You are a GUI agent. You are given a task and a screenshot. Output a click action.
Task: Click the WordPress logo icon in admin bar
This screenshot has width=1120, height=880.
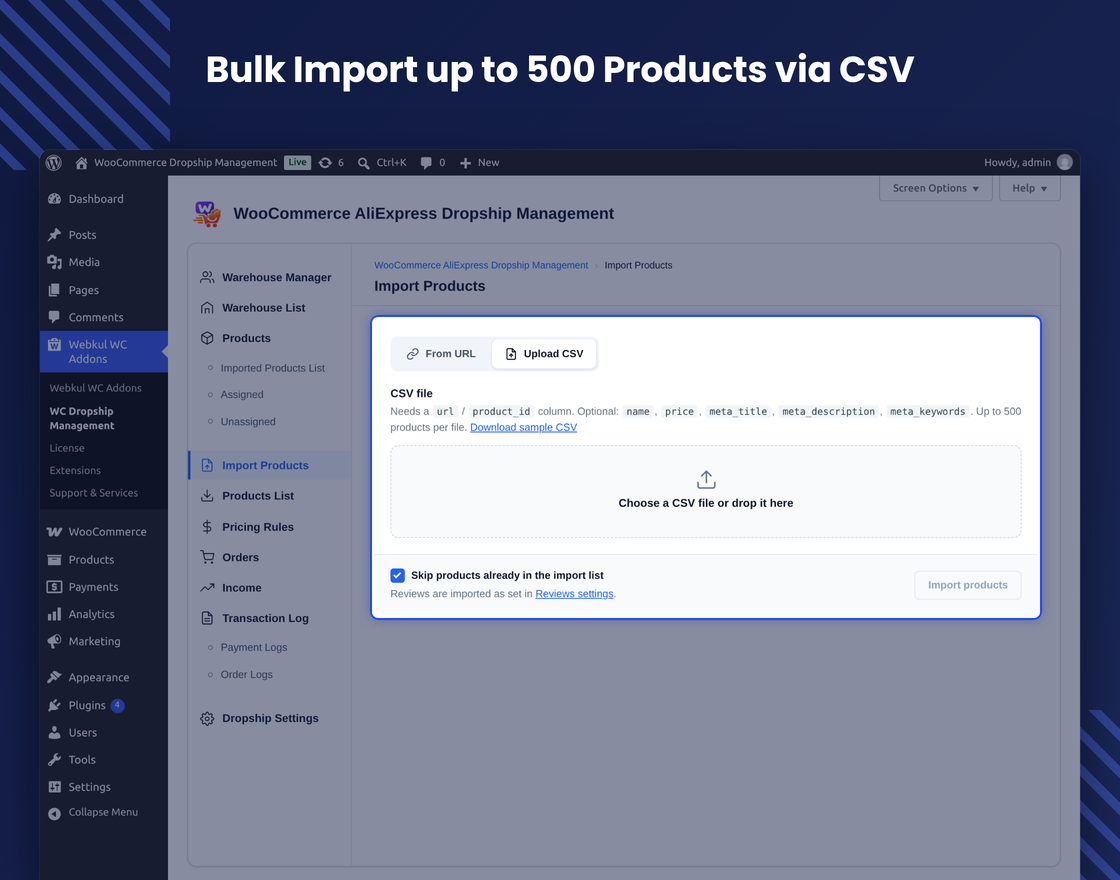pos(54,163)
